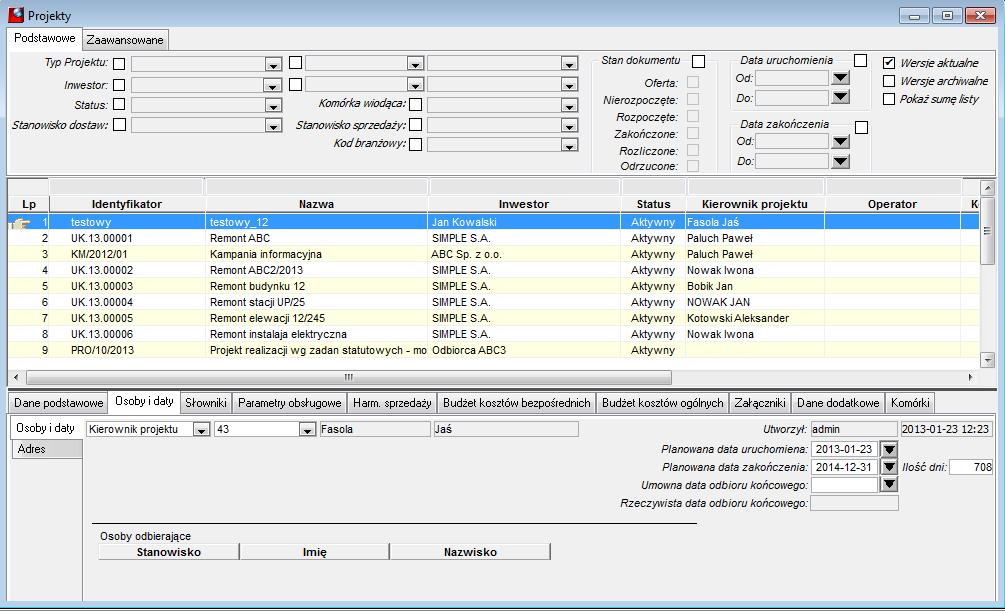Check the Data zakończenia group checkbox

click(861, 128)
